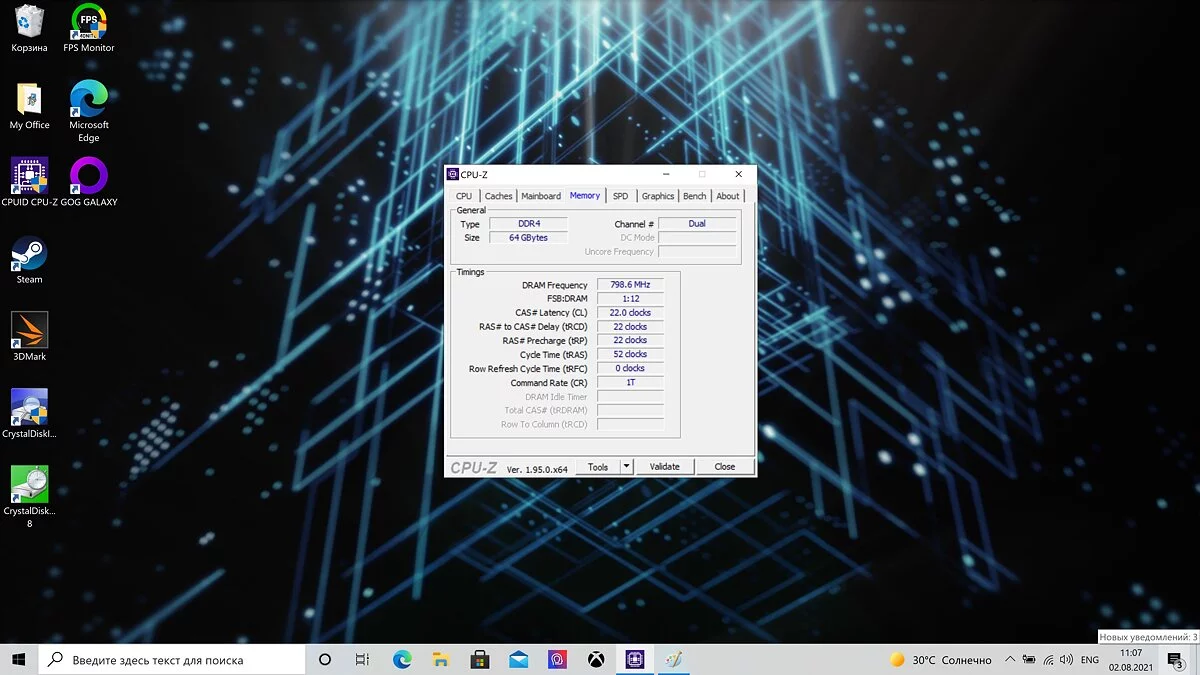Image resolution: width=1200 pixels, height=675 pixels.
Task: Click the Close button in CPU-Z
Action: tap(725, 467)
